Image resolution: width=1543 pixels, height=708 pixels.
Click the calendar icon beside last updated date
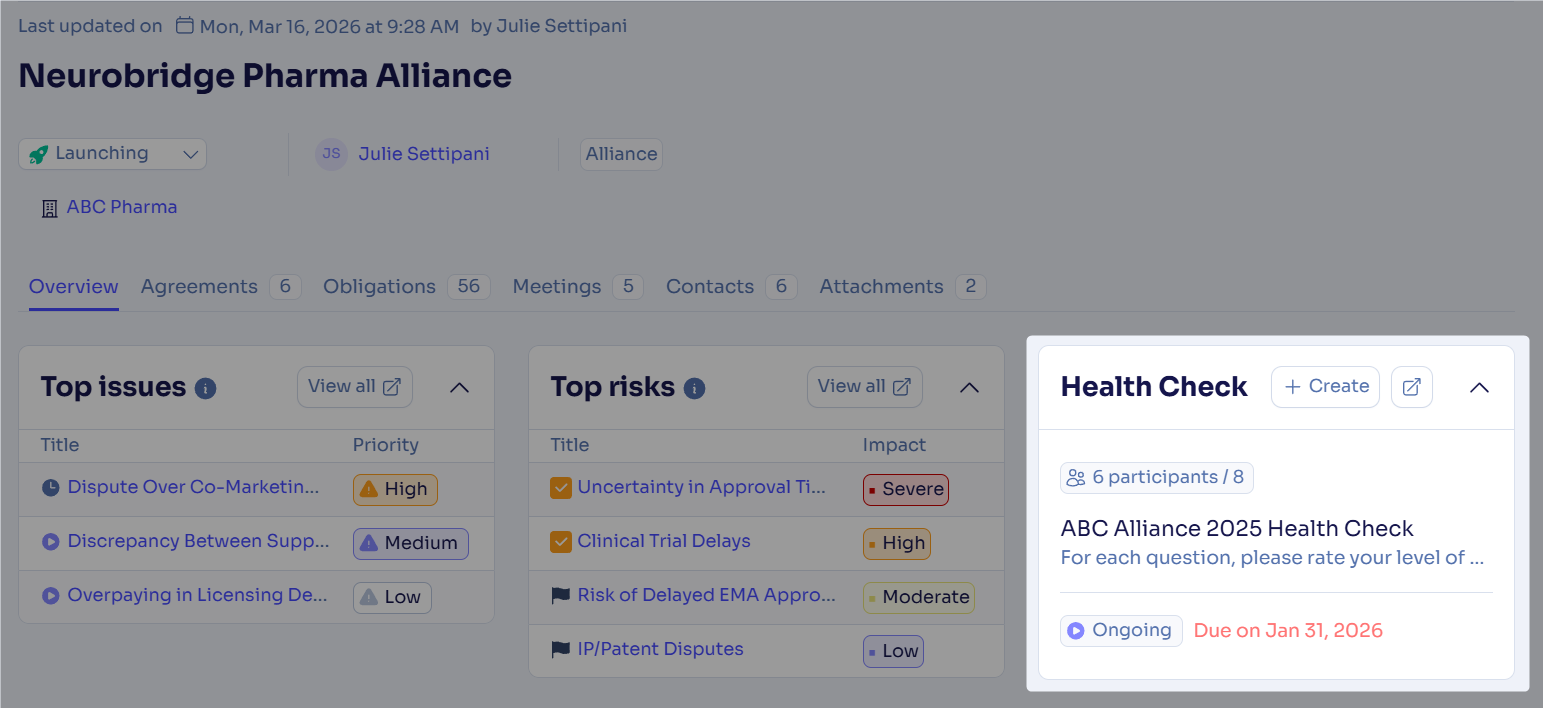(185, 26)
